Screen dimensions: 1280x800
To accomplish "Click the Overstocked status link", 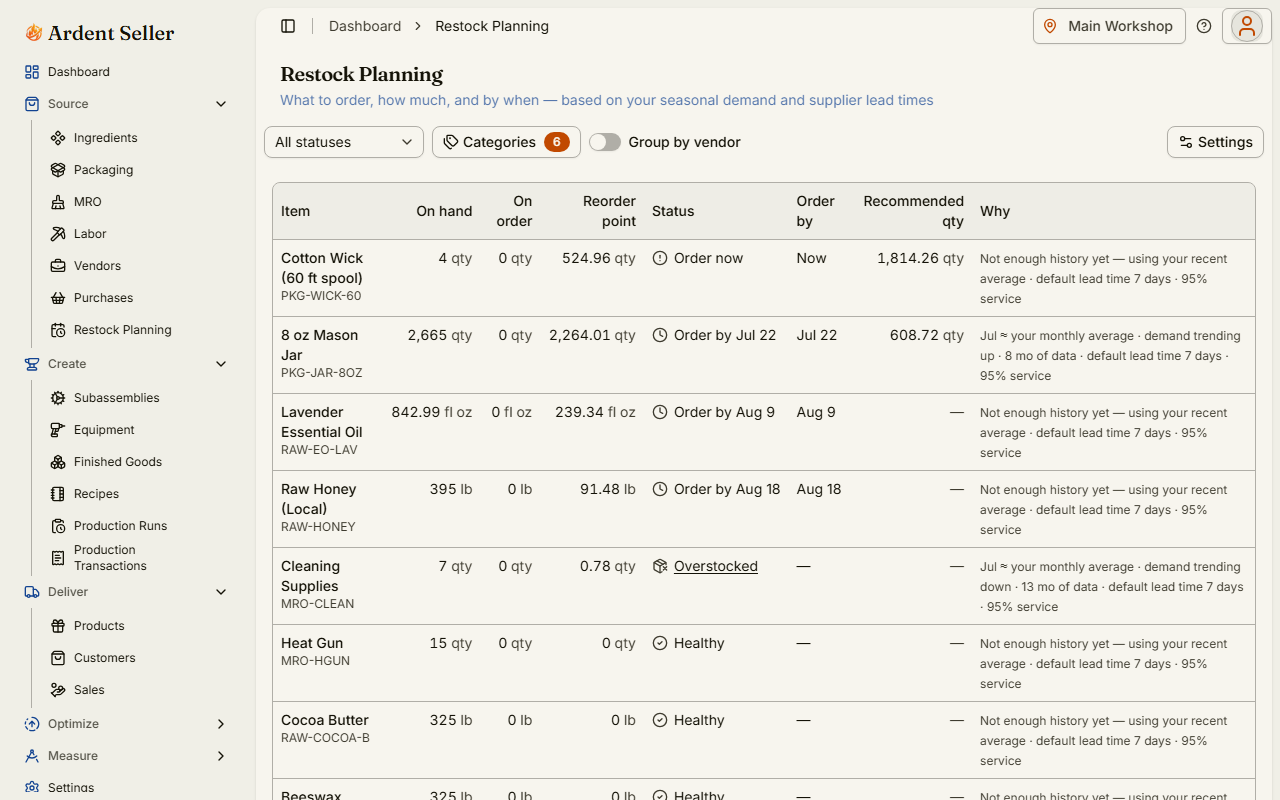I will click(x=716, y=566).
